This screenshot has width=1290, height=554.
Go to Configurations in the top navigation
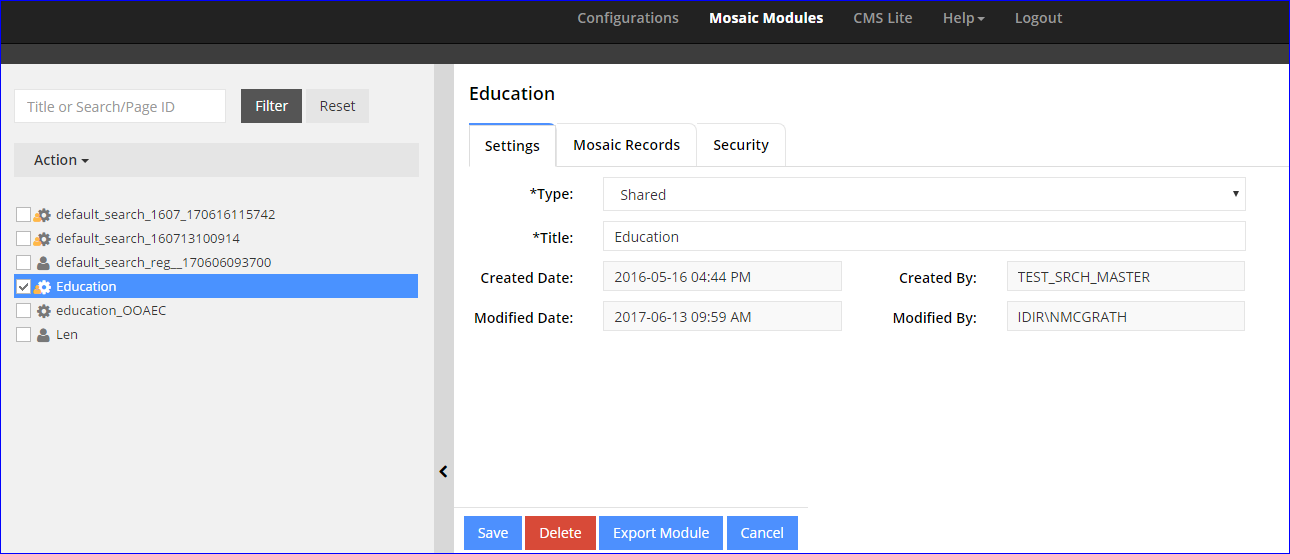(627, 18)
